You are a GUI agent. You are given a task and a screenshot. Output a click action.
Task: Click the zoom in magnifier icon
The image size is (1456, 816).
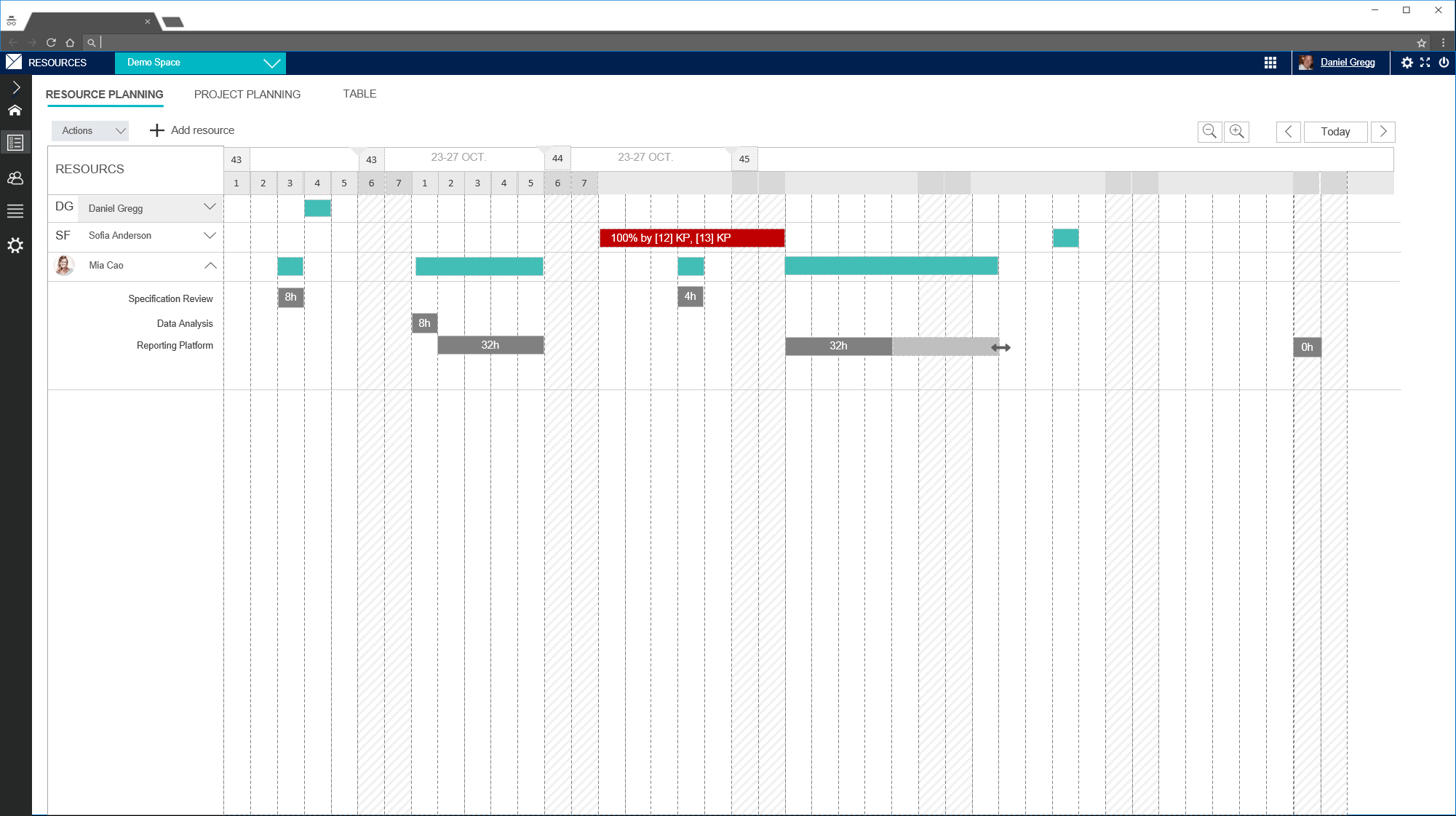coord(1236,131)
